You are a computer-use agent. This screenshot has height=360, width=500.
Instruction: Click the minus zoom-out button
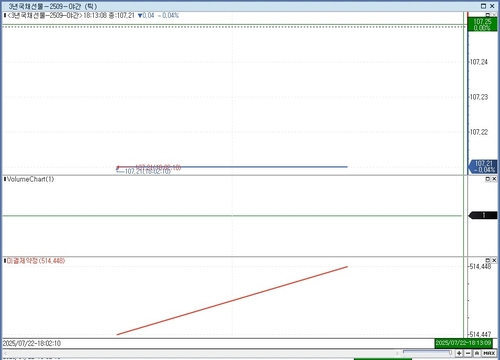coord(468,353)
